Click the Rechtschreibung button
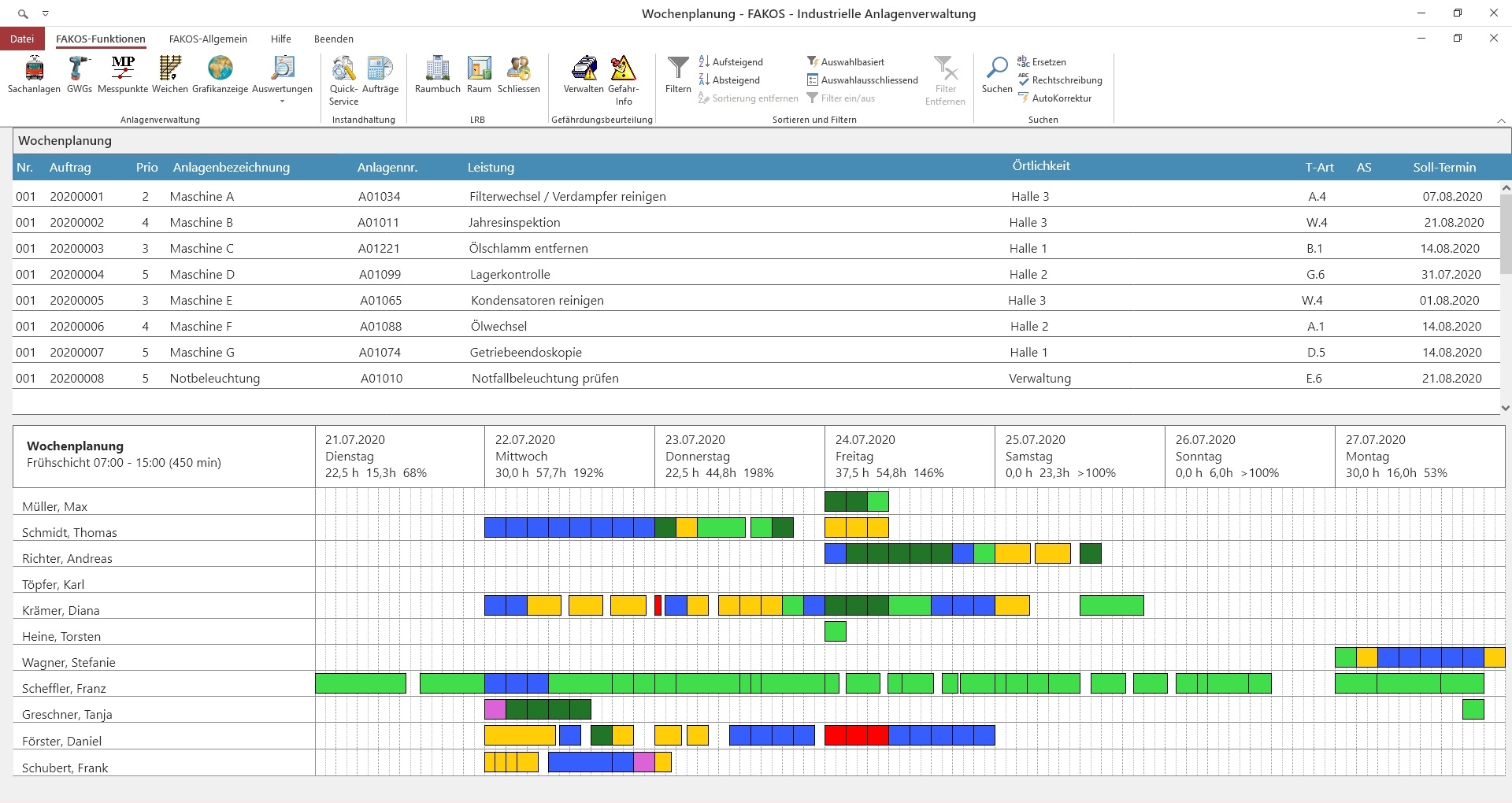Viewport: 1512px width, 803px height. click(1060, 80)
